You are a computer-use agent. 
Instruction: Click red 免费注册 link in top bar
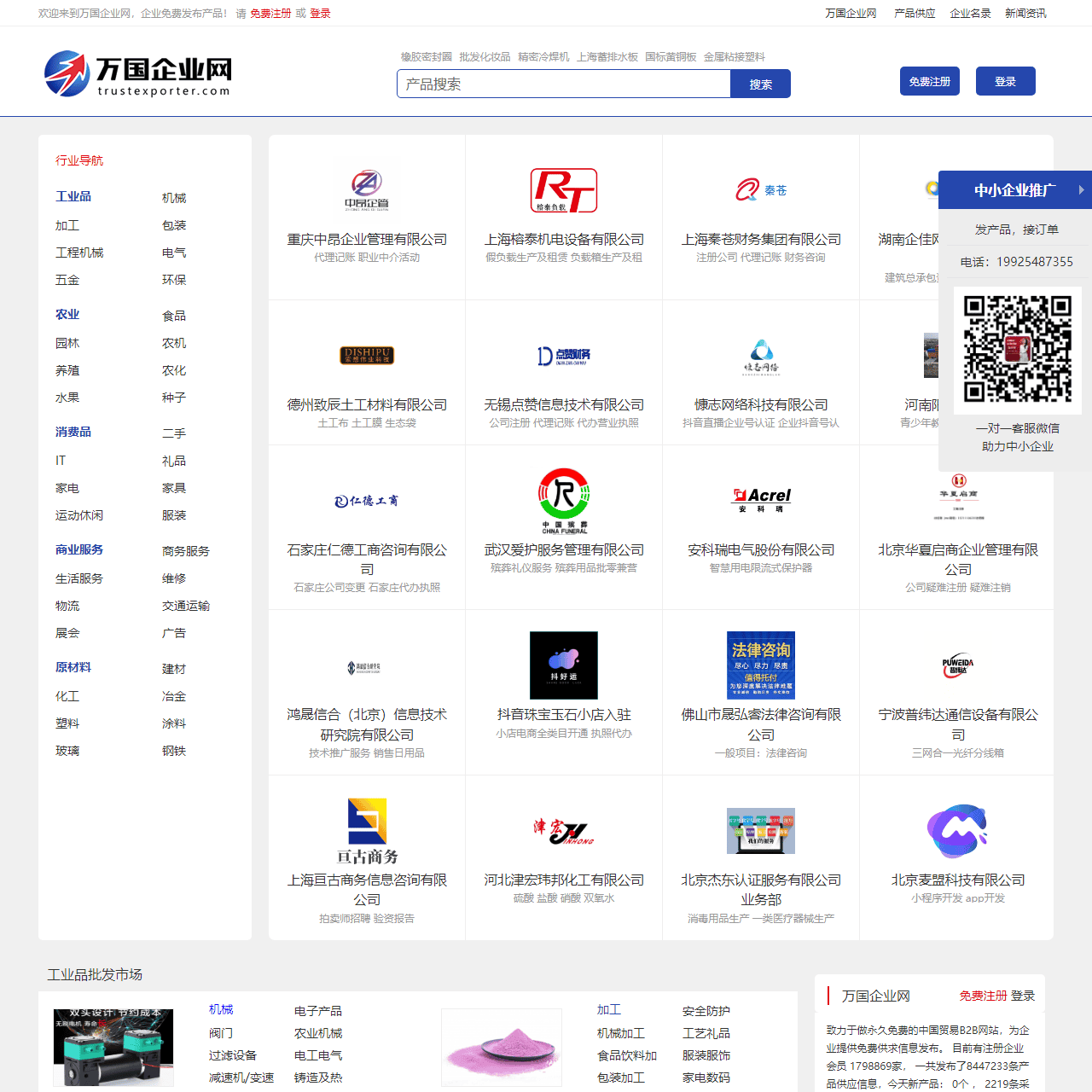[x=270, y=14]
